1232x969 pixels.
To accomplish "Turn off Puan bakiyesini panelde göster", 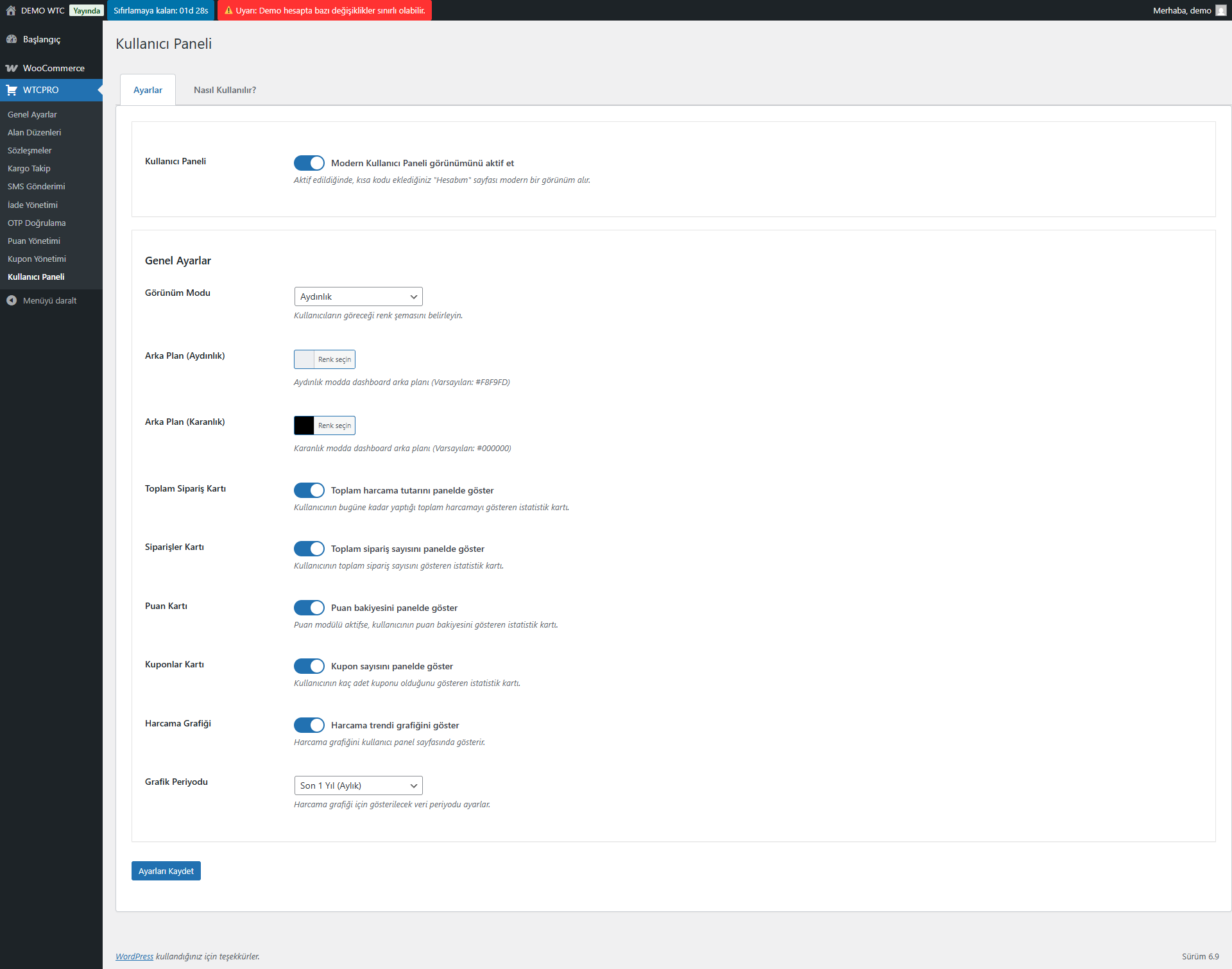I will tap(309, 608).
